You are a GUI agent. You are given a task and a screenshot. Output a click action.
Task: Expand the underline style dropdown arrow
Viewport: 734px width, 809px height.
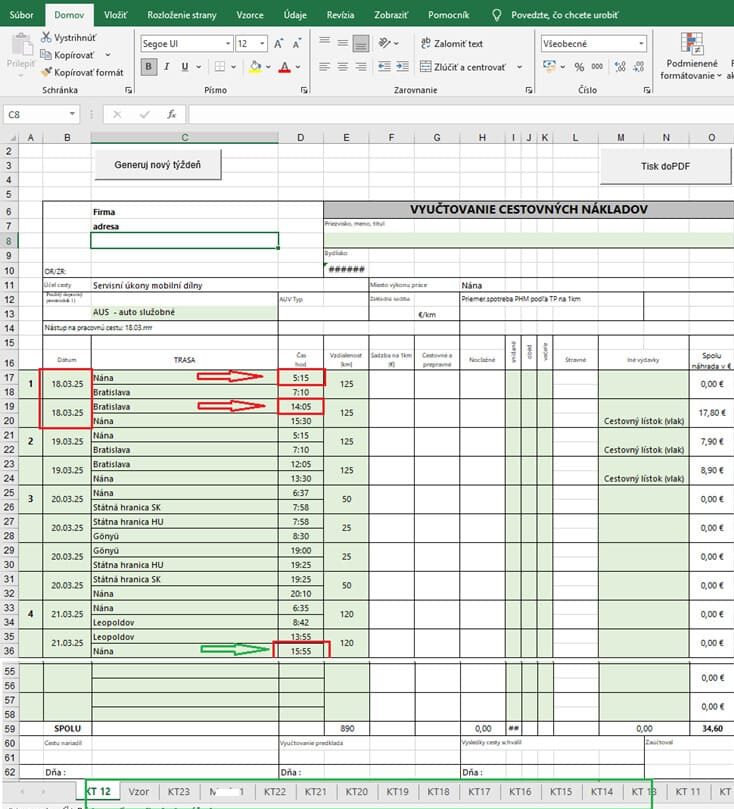point(199,67)
